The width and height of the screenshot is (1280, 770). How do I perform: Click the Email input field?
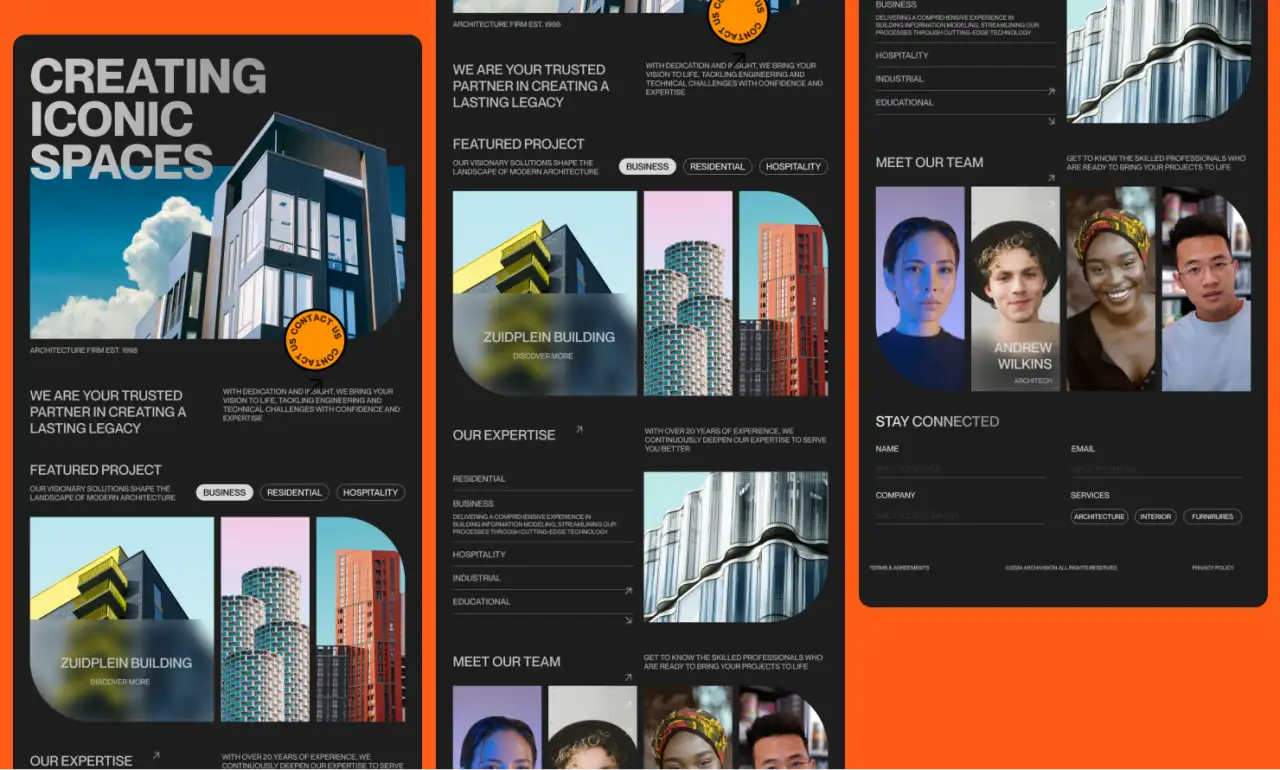coord(1156,469)
